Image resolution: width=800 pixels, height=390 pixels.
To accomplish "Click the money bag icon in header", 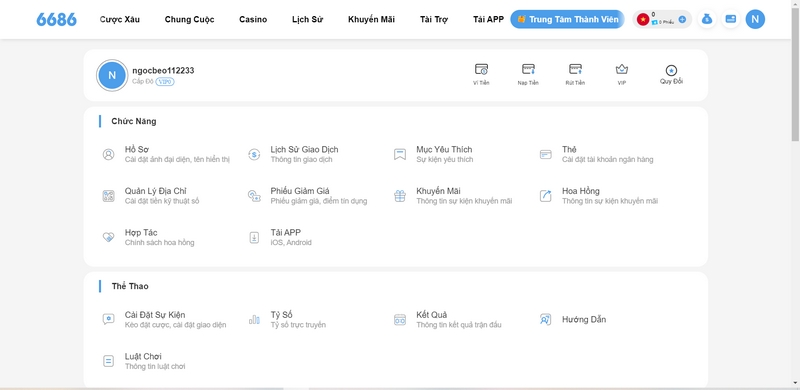I will coord(707,19).
